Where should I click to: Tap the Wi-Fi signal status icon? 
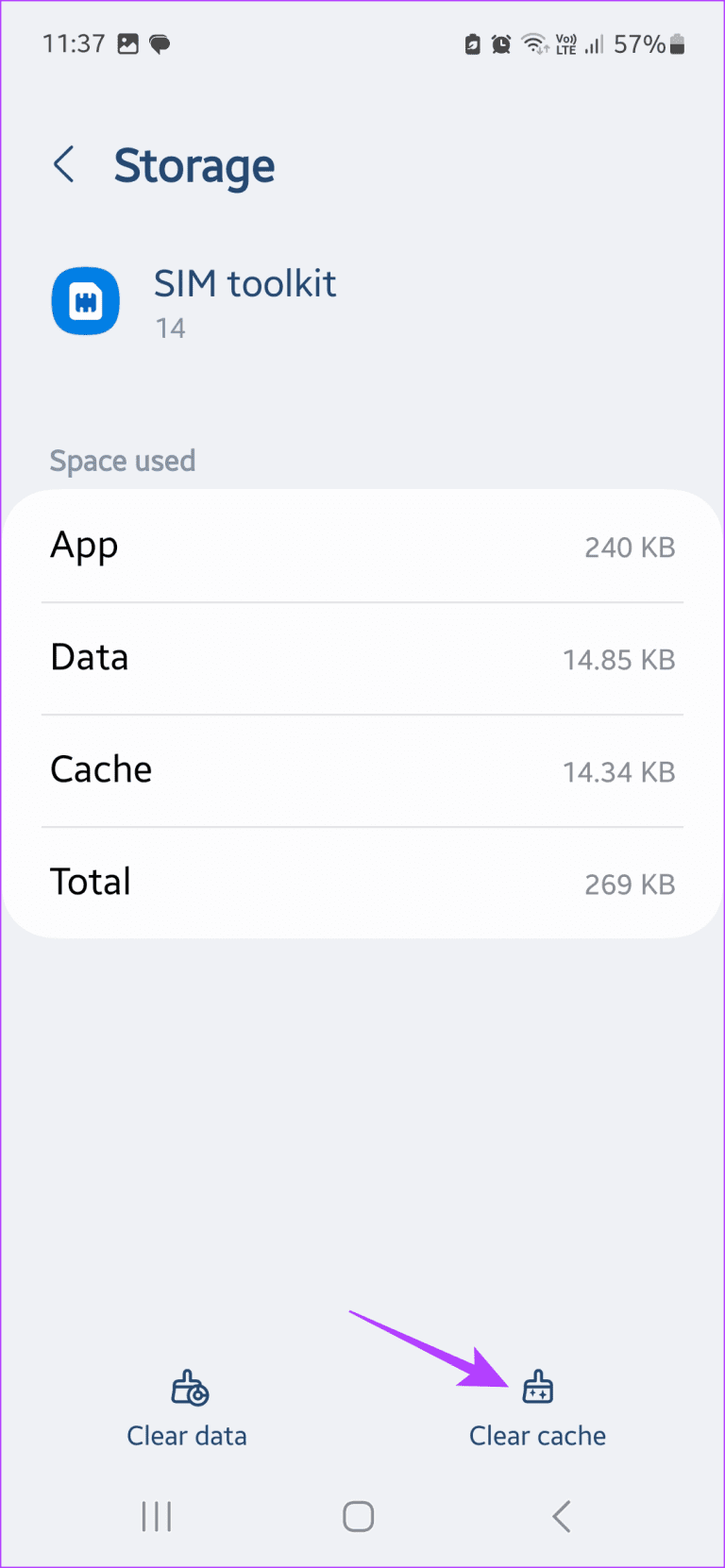click(x=534, y=44)
